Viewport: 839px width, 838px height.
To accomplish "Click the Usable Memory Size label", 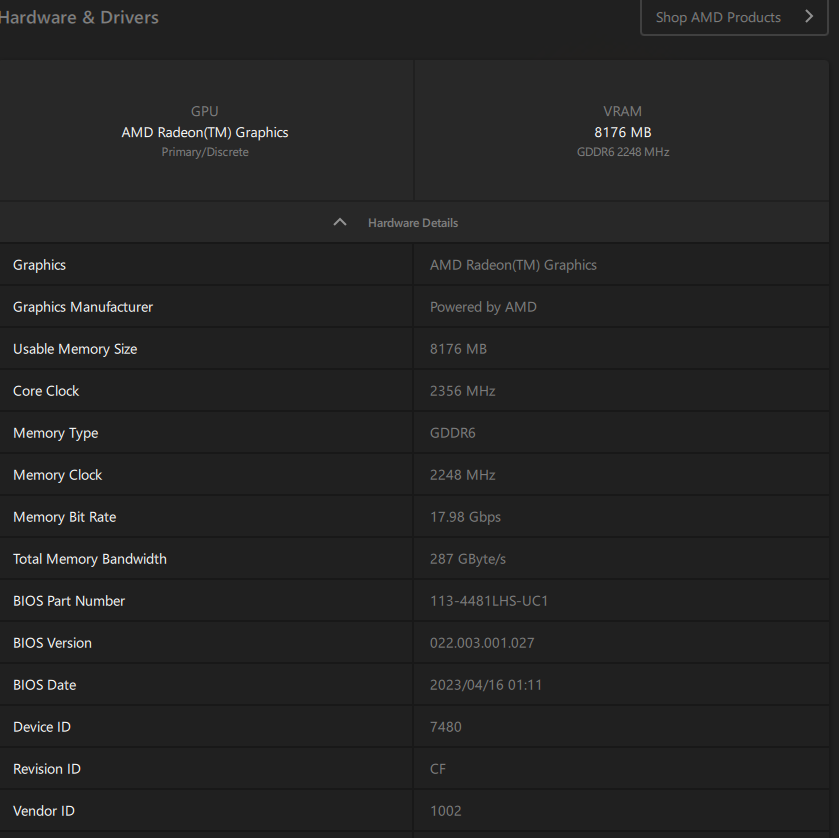I will point(75,349).
